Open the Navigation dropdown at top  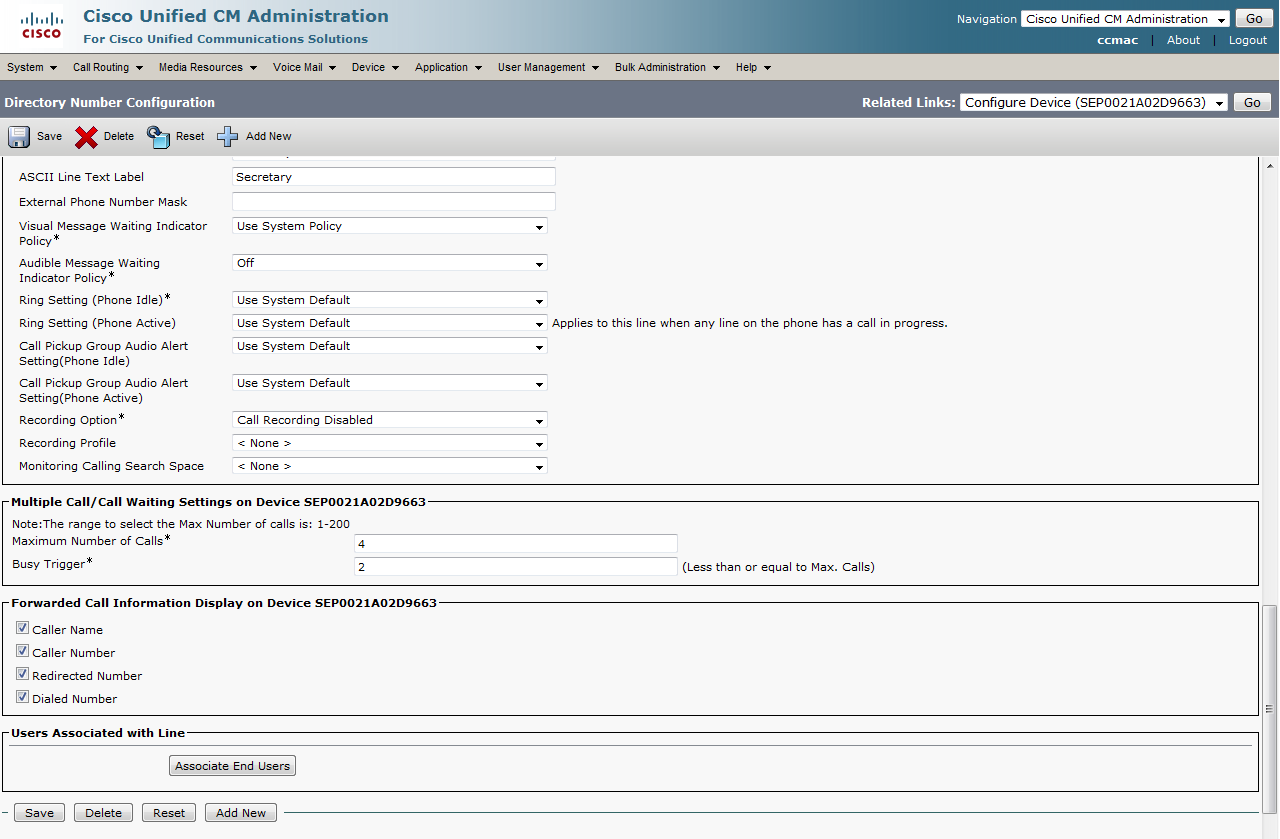click(1125, 19)
